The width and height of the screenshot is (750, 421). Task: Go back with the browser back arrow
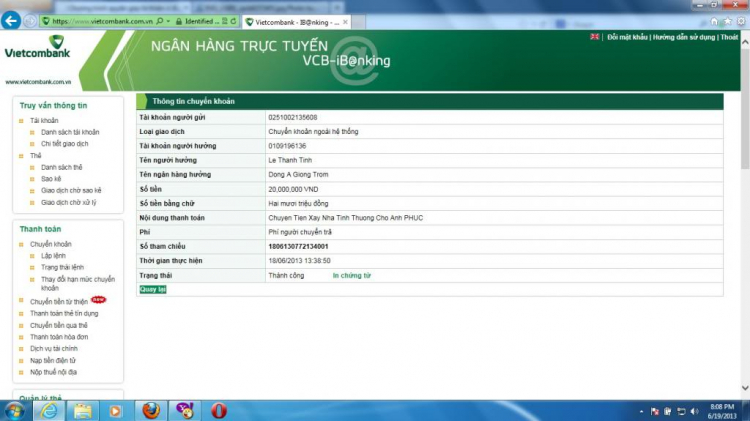[x=11, y=21]
